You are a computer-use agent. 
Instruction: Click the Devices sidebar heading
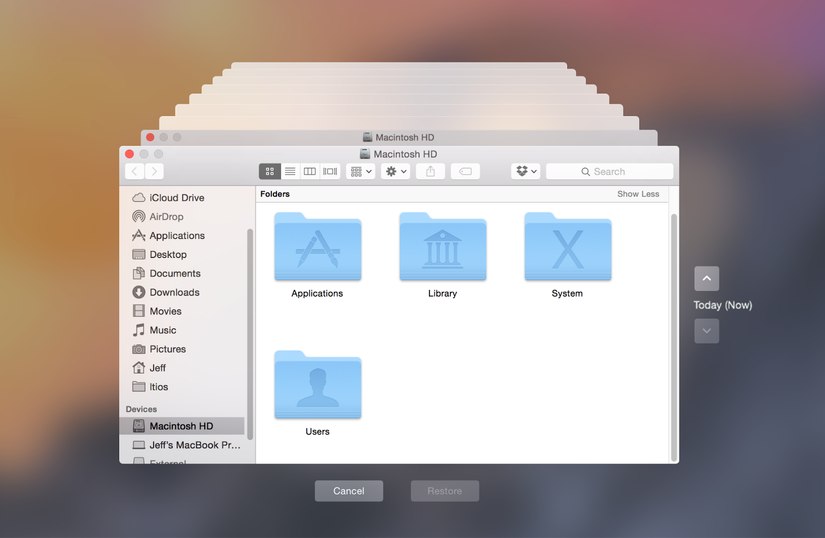pyautogui.click(x=141, y=409)
